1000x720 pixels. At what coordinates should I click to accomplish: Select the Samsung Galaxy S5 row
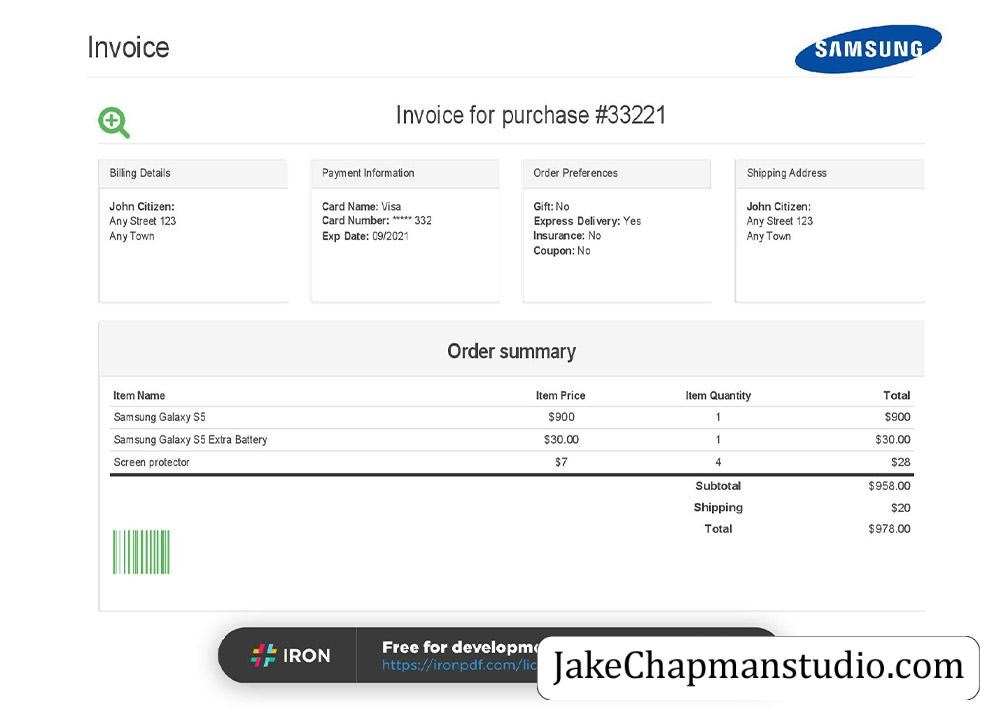pyautogui.click(x=511, y=417)
